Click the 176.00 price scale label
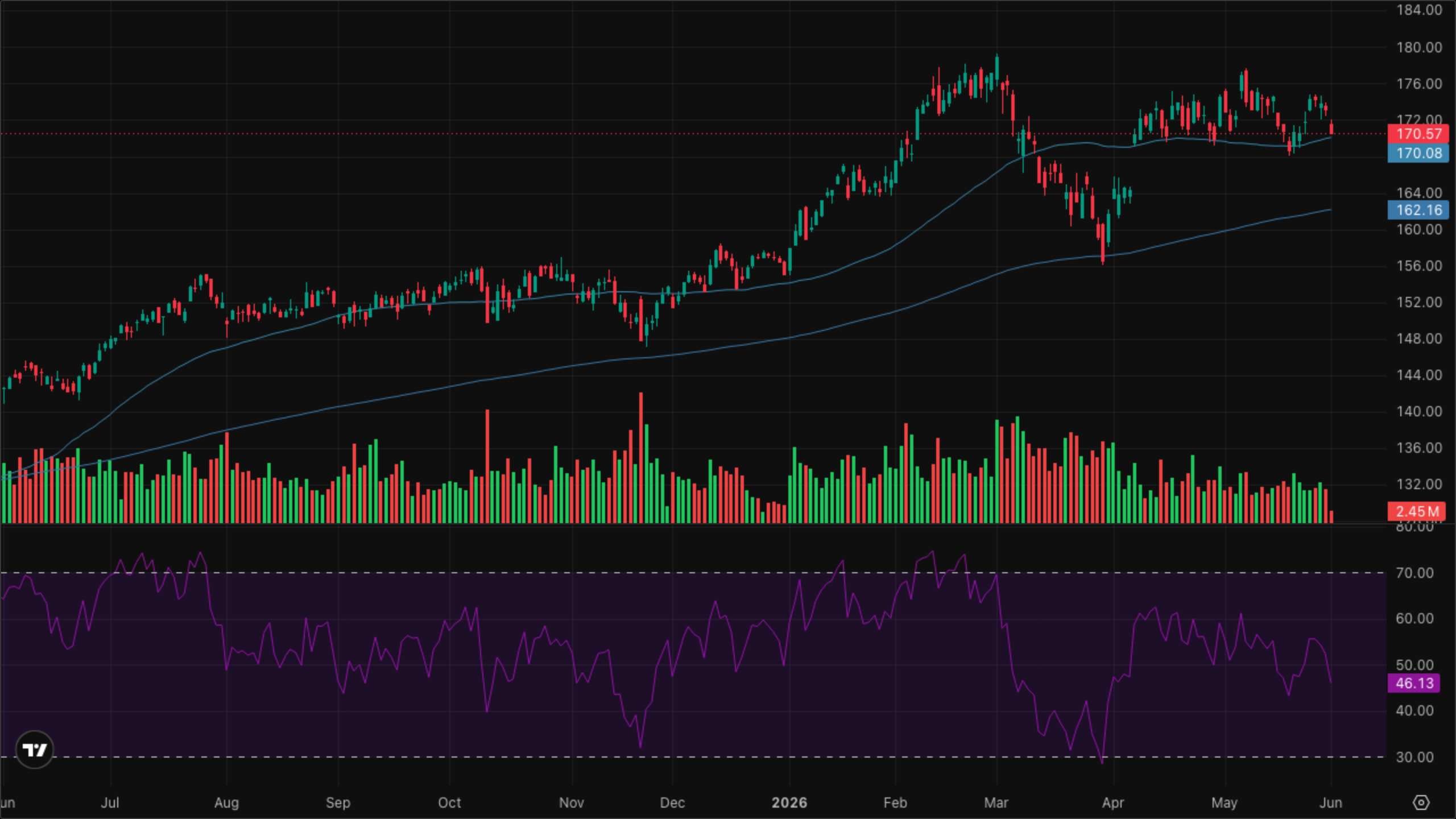 tap(1419, 84)
